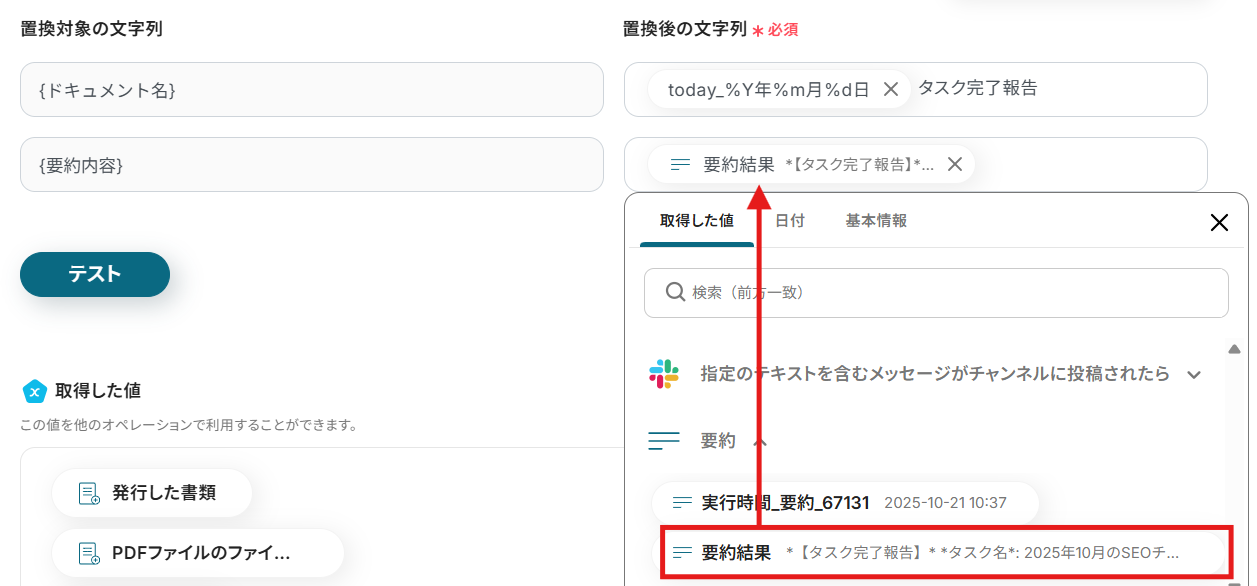Click the scrollbar up arrow in the picker
This screenshot has height=586, width=1257.
coord(1235,349)
